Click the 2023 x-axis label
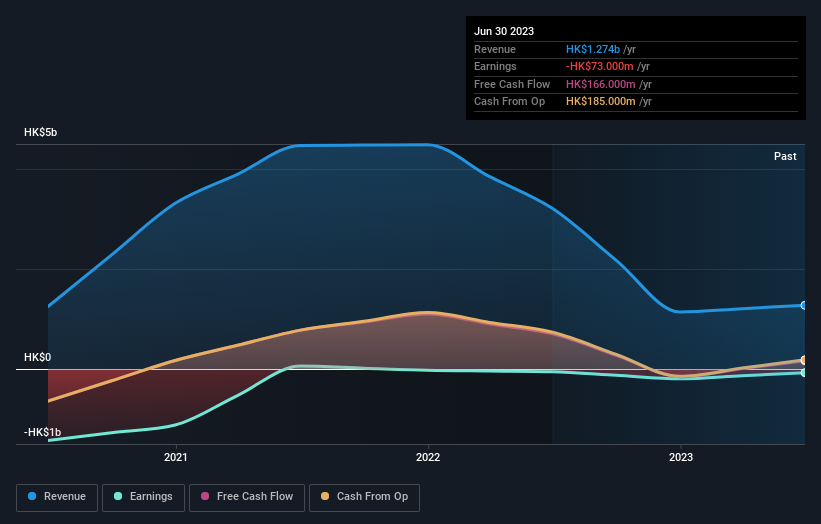The height and width of the screenshot is (524, 821). [681, 457]
